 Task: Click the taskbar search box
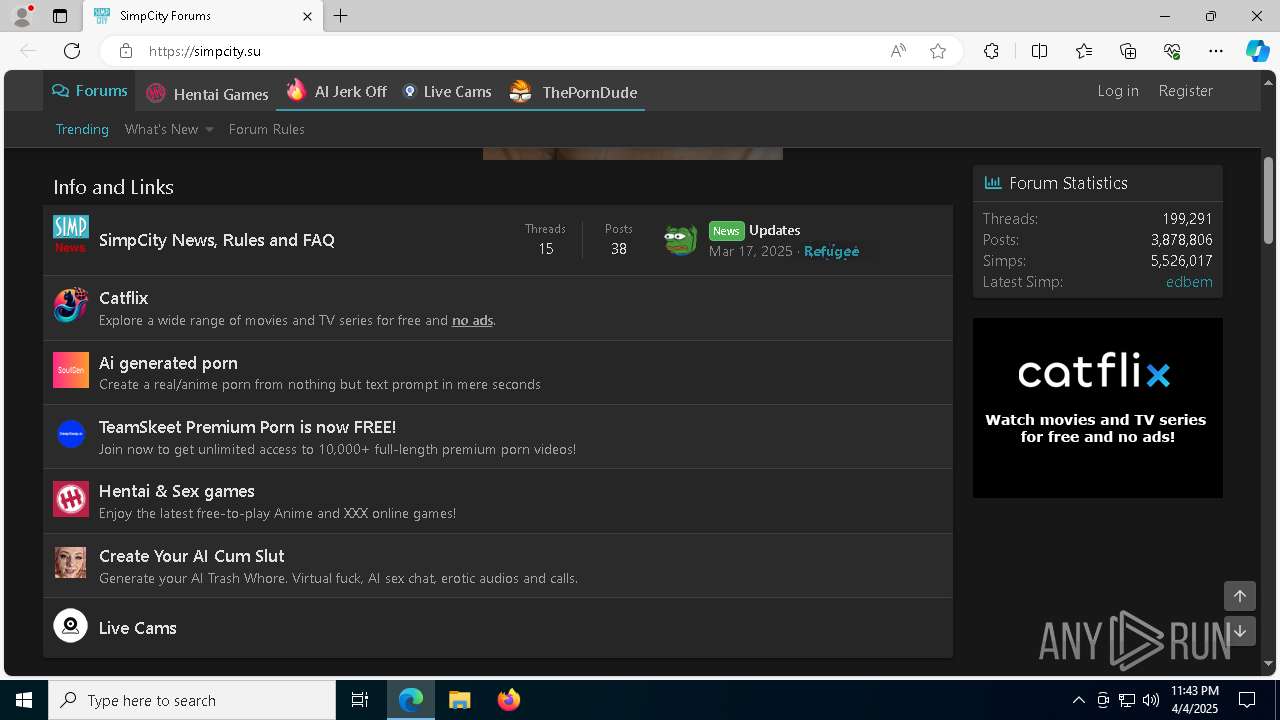pyautogui.click(x=192, y=700)
